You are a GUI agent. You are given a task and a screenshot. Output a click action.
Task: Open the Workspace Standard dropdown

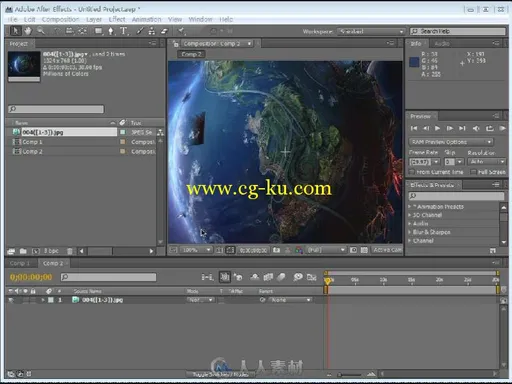(x=371, y=31)
